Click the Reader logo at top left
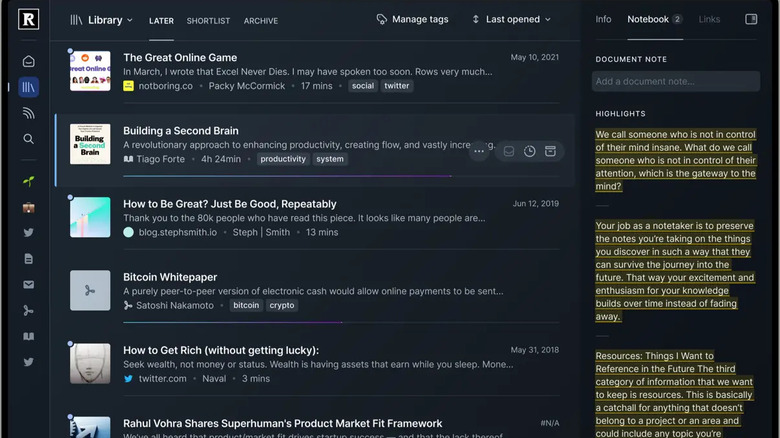The height and width of the screenshot is (438, 780). [x=29, y=20]
